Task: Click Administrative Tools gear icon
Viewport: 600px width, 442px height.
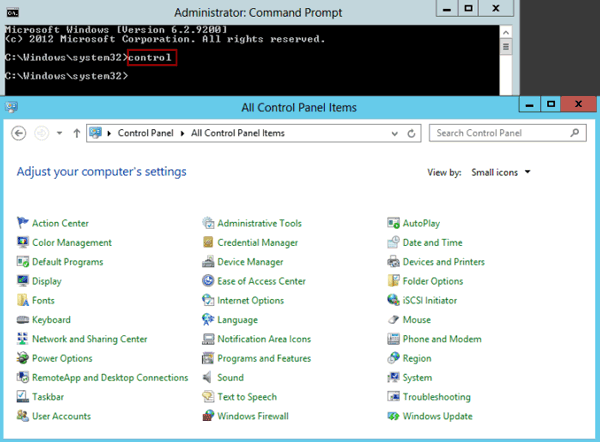Action: [x=208, y=223]
